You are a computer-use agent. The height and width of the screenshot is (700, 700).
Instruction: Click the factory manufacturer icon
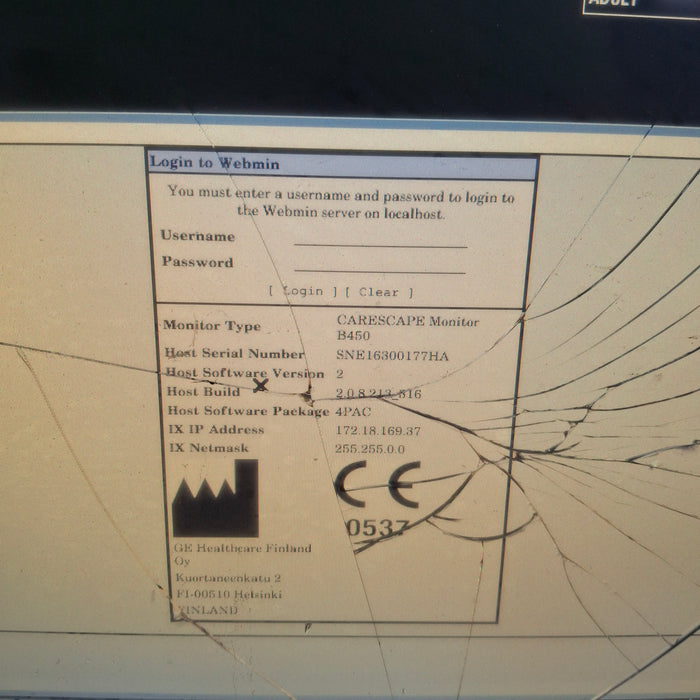point(215,499)
